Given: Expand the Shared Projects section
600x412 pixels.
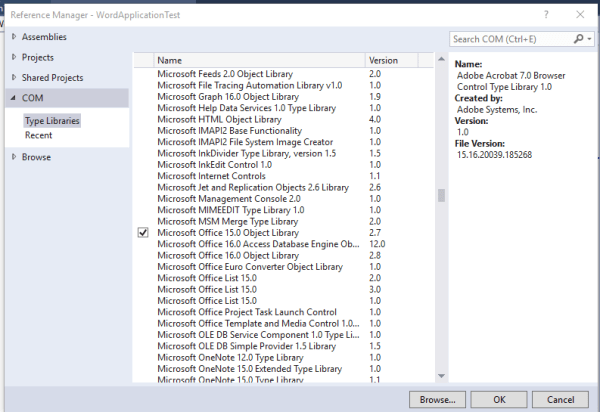Looking at the screenshot, I should 14,77.
